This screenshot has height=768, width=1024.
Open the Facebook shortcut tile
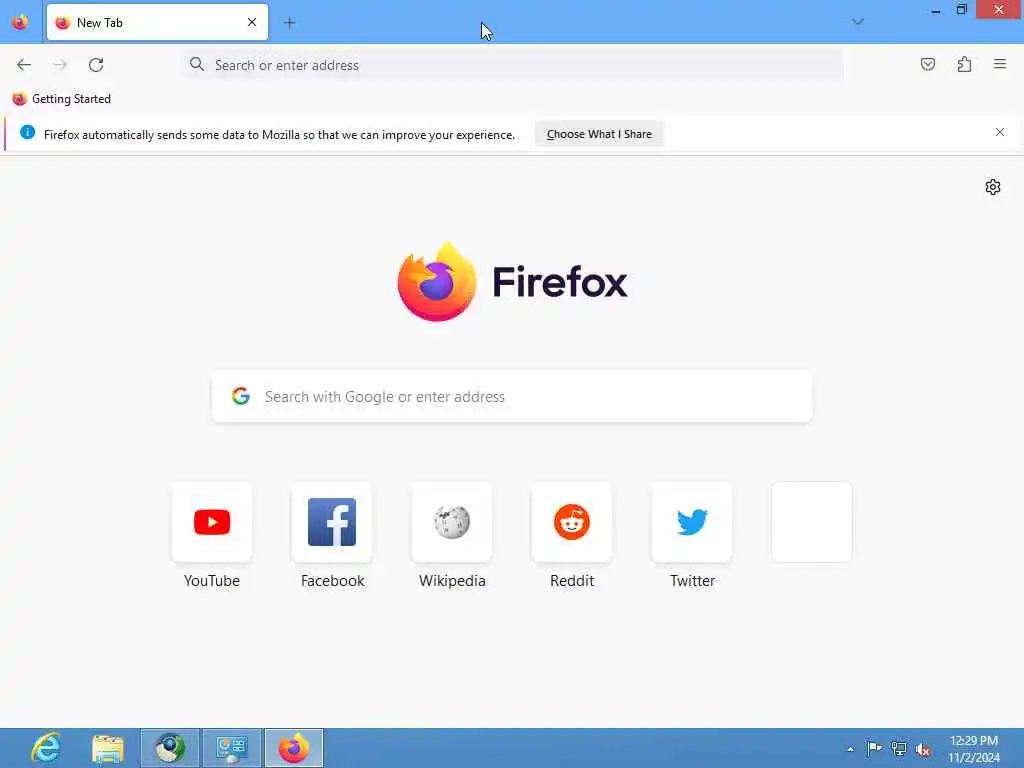coord(332,522)
